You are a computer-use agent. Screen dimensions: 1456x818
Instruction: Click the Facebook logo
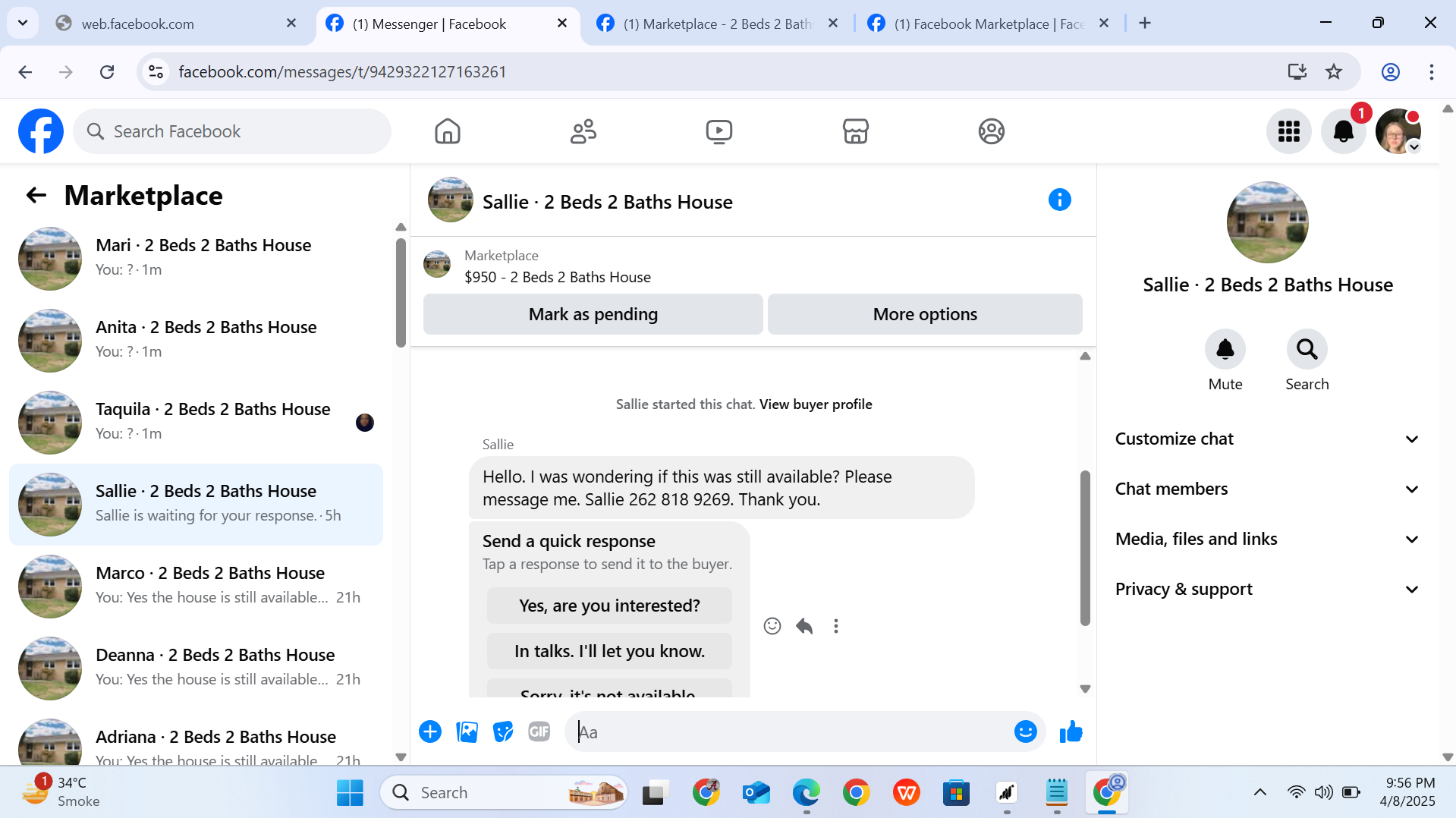[x=41, y=131]
